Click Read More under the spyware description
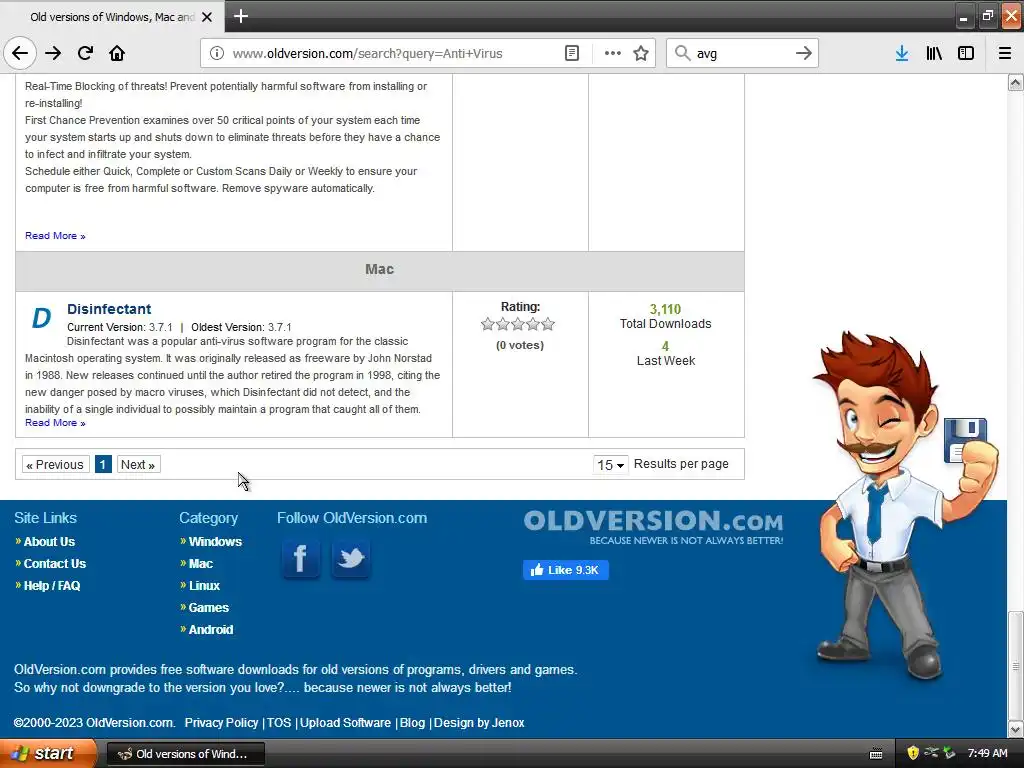This screenshot has height=768, width=1024. click(55, 236)
